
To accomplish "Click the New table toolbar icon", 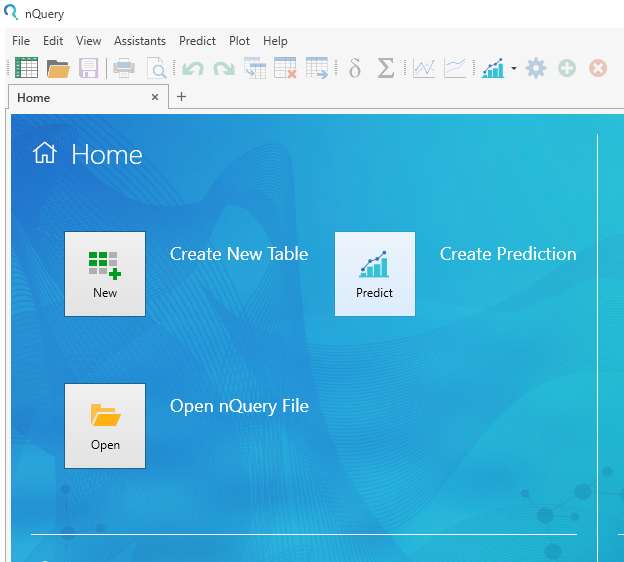I will pyautogui.click(x=26, y=68).
